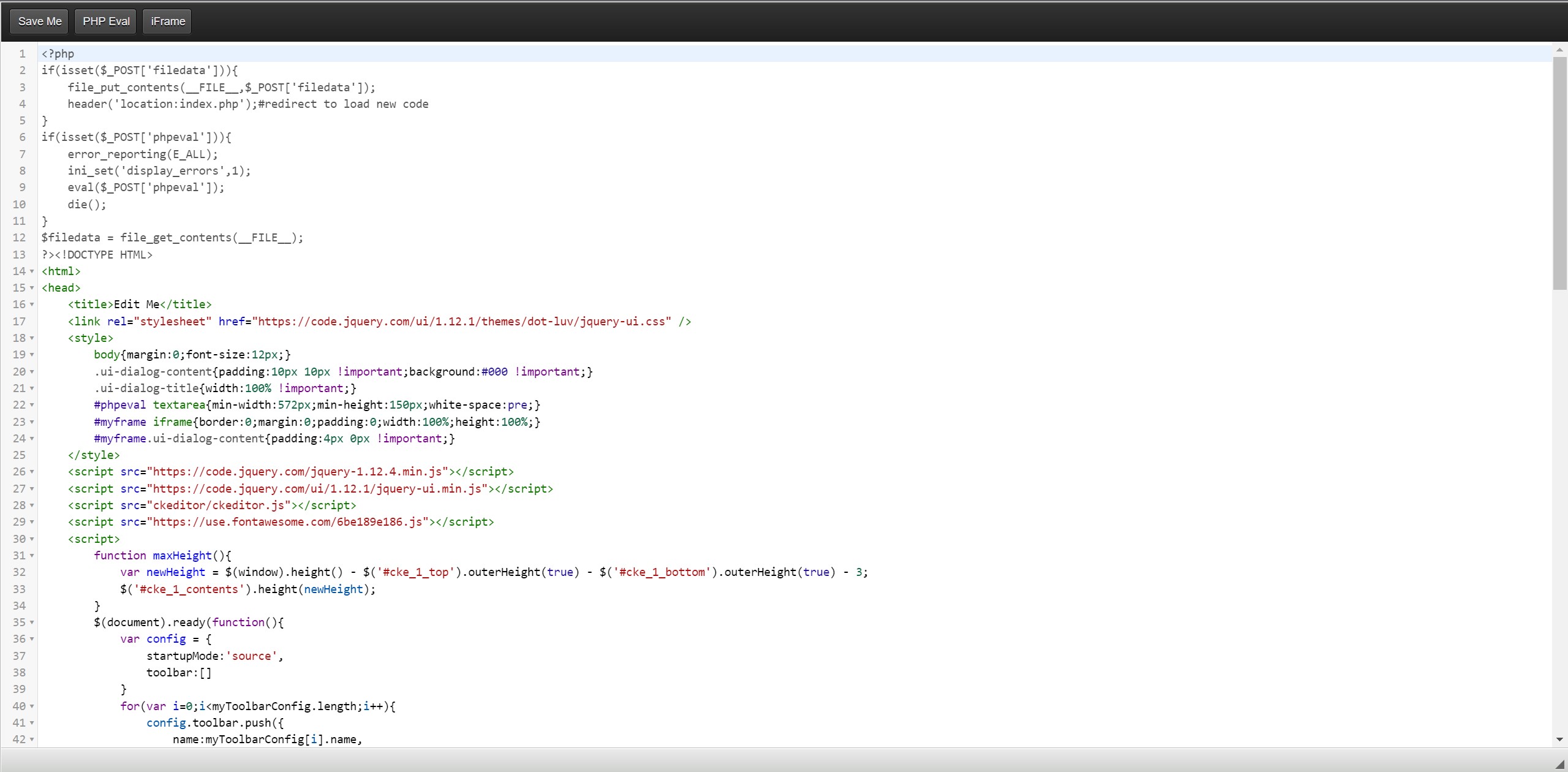Image resolution: width=1568 pixels, height=772 pixels.
Task: Toggle fold arrow at line 19 body rule
Action: tap(32, 355)
